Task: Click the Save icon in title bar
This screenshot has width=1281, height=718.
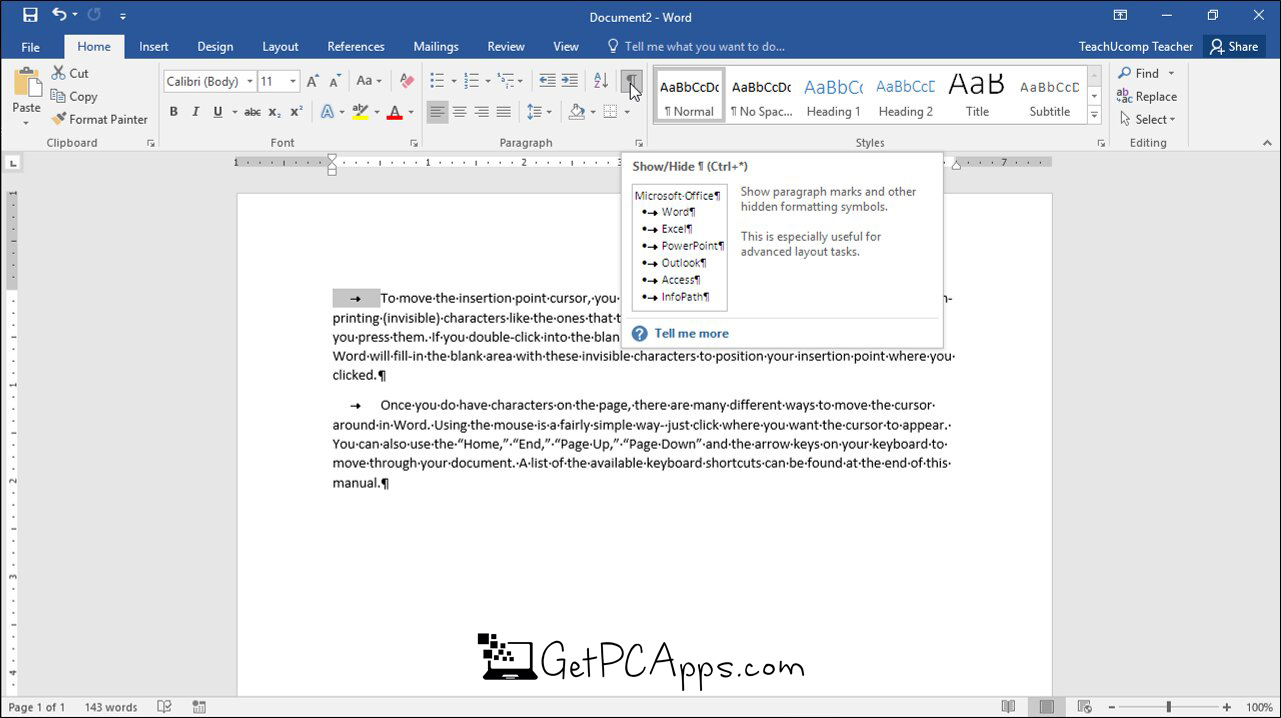Action: (x=30, y=15)
